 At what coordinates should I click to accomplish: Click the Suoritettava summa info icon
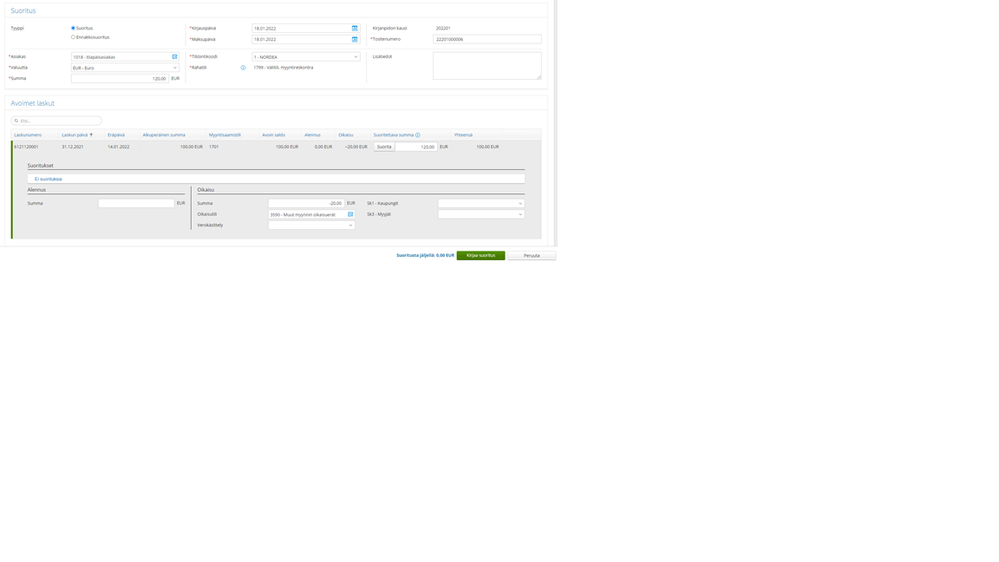[x=418, y=135]
